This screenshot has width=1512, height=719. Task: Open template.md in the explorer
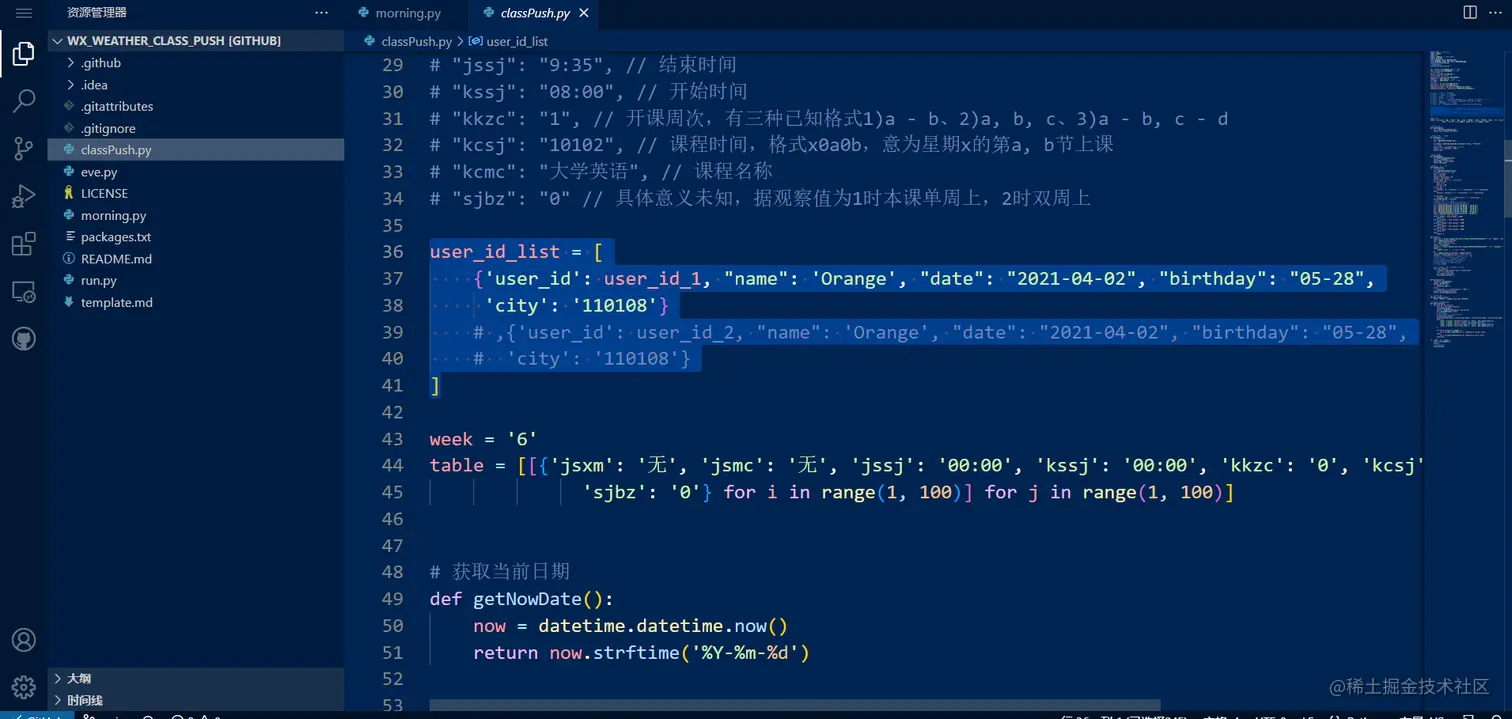point(195,302)
